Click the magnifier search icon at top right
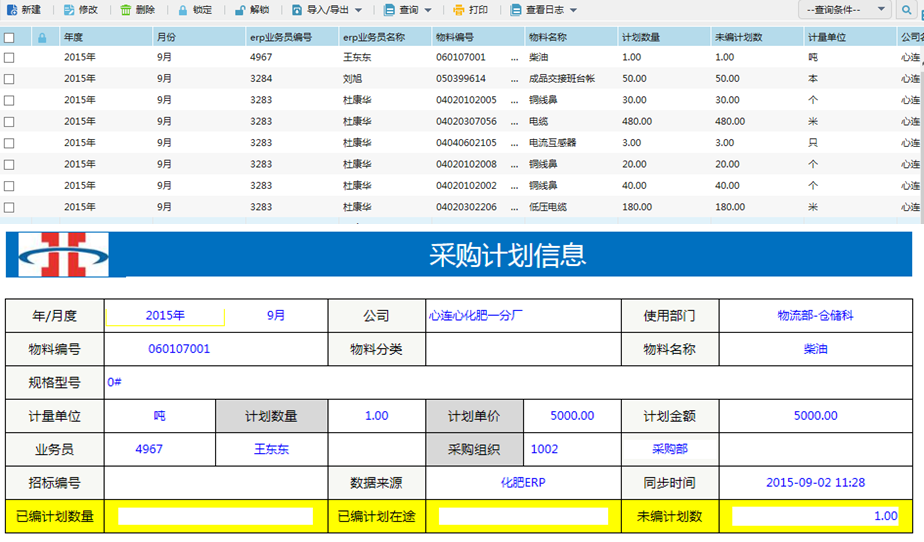 [906, 10]
